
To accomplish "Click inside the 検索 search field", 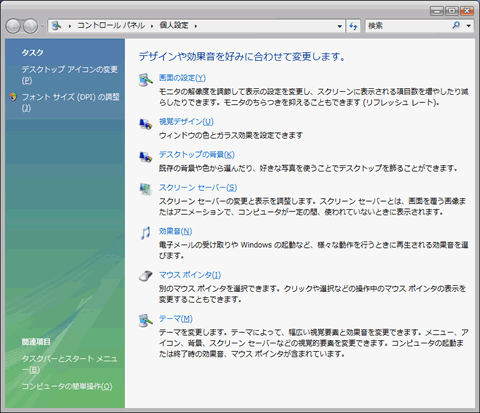I will (x=408, y=26).
